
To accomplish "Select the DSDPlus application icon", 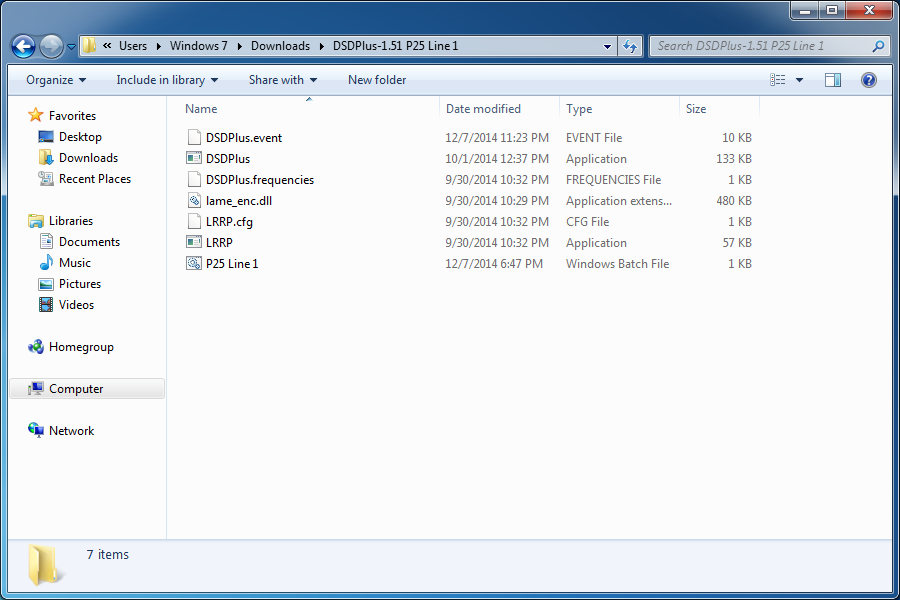I will click(194, 158).
